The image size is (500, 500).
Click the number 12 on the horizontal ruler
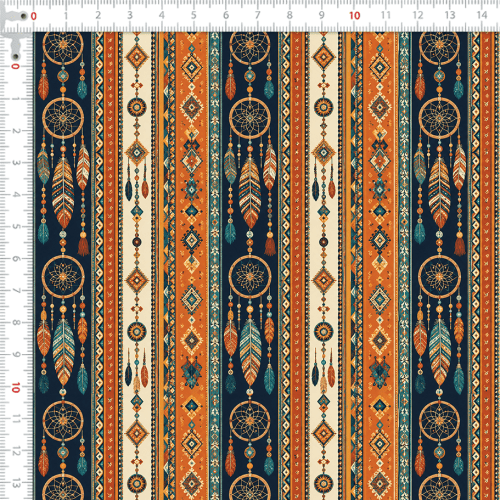(x=418, y=15)
